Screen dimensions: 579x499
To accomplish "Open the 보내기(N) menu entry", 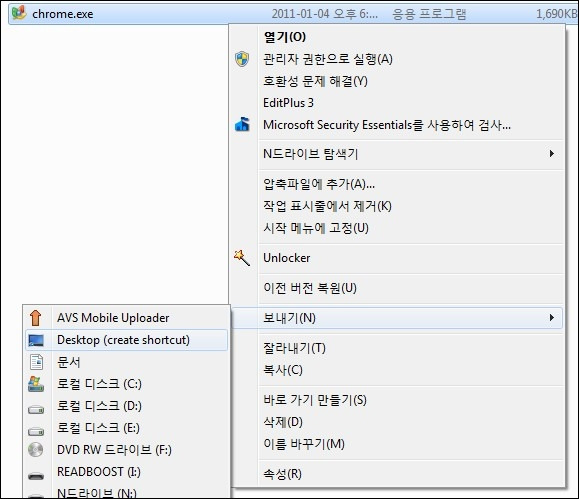I will 397,318.
